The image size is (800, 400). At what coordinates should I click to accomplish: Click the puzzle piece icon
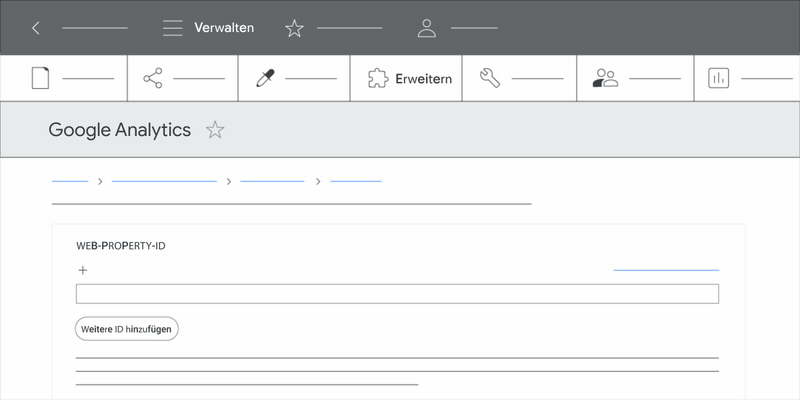378,79
